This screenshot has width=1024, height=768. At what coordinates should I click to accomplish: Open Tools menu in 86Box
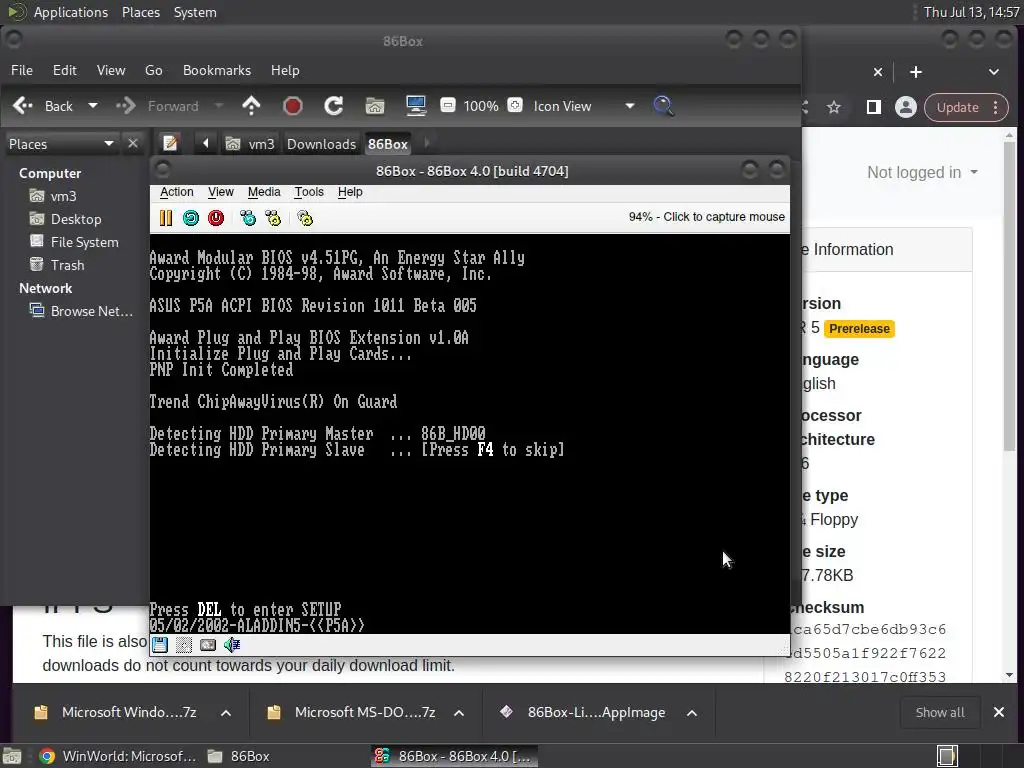(309, 192)
